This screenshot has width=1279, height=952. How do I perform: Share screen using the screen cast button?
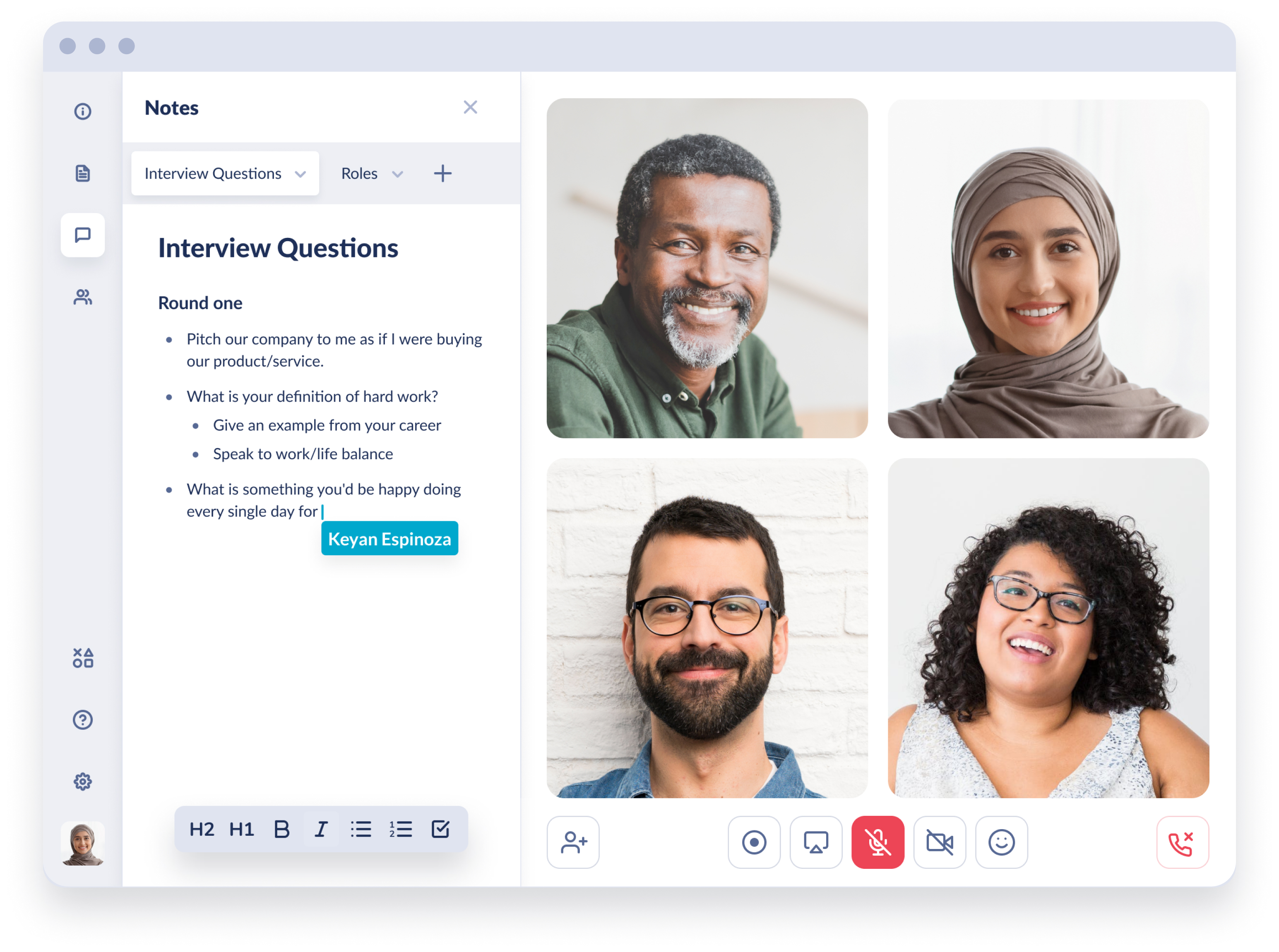pyautogui.click(x=815, y=842)
